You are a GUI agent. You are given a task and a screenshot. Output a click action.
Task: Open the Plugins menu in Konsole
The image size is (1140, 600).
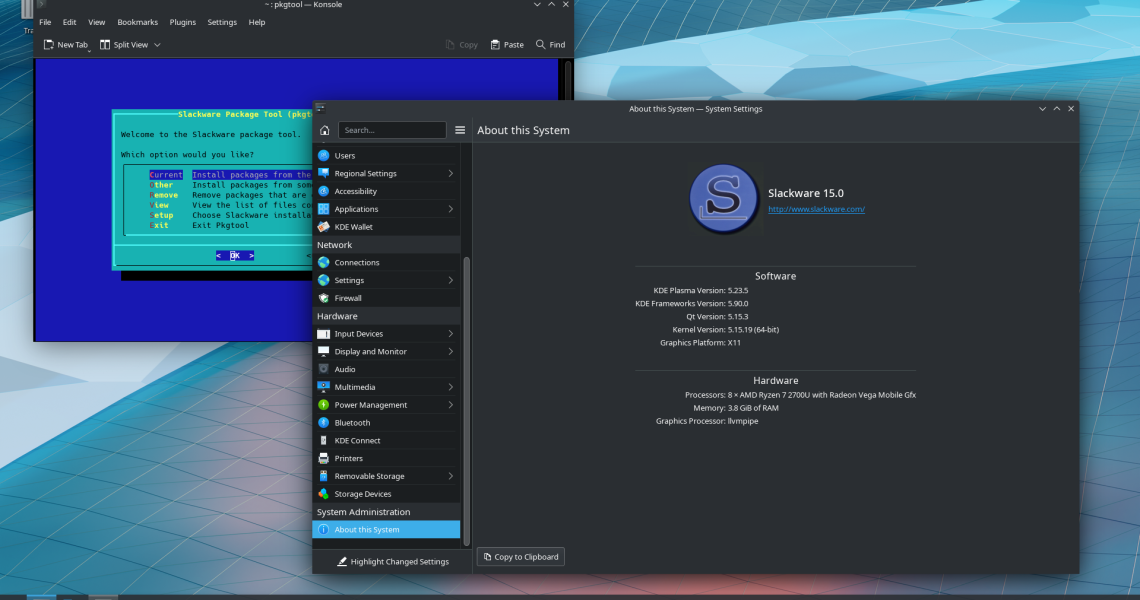pos(183,22)
